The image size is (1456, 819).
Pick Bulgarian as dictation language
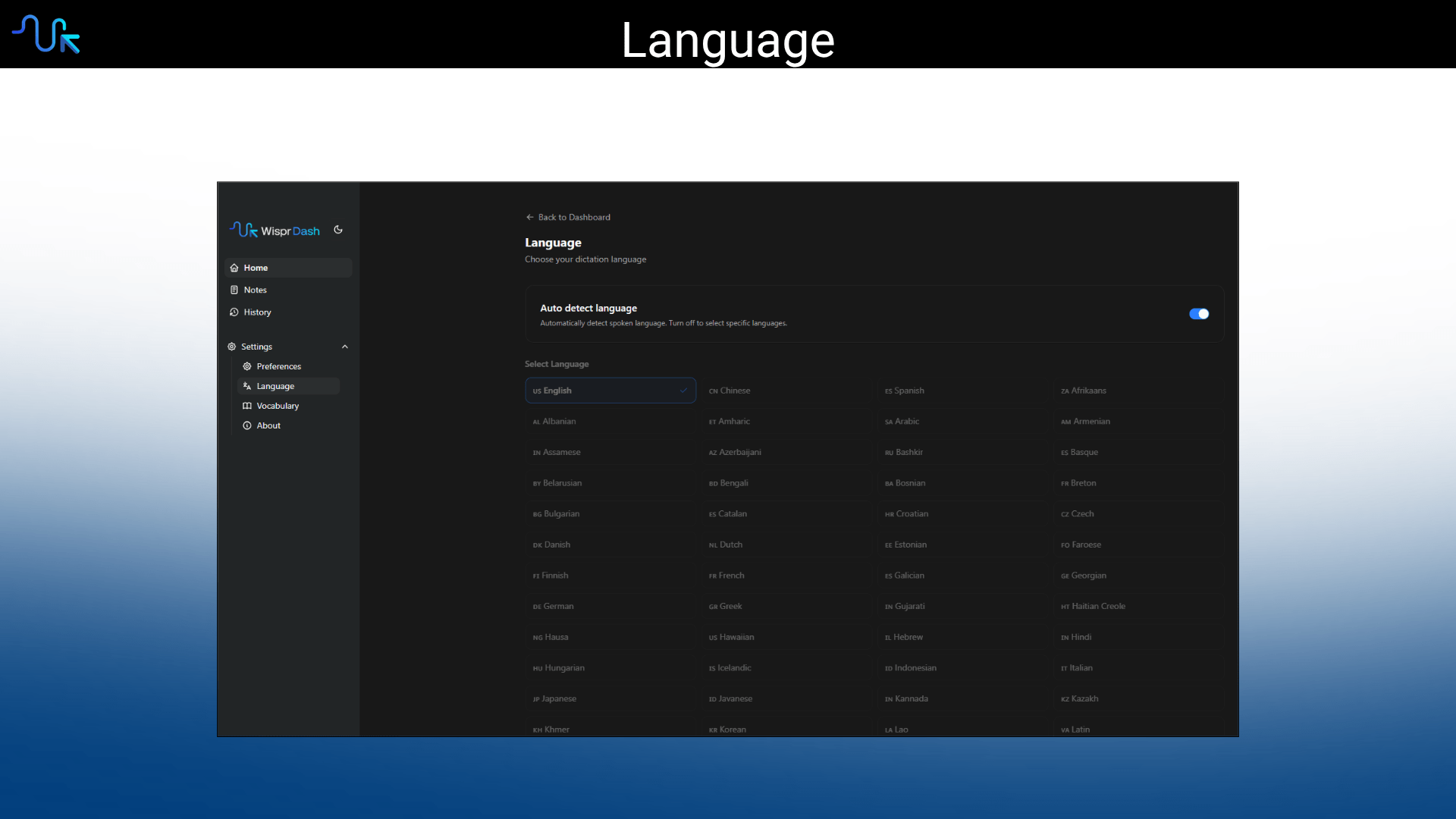[610, 514]
